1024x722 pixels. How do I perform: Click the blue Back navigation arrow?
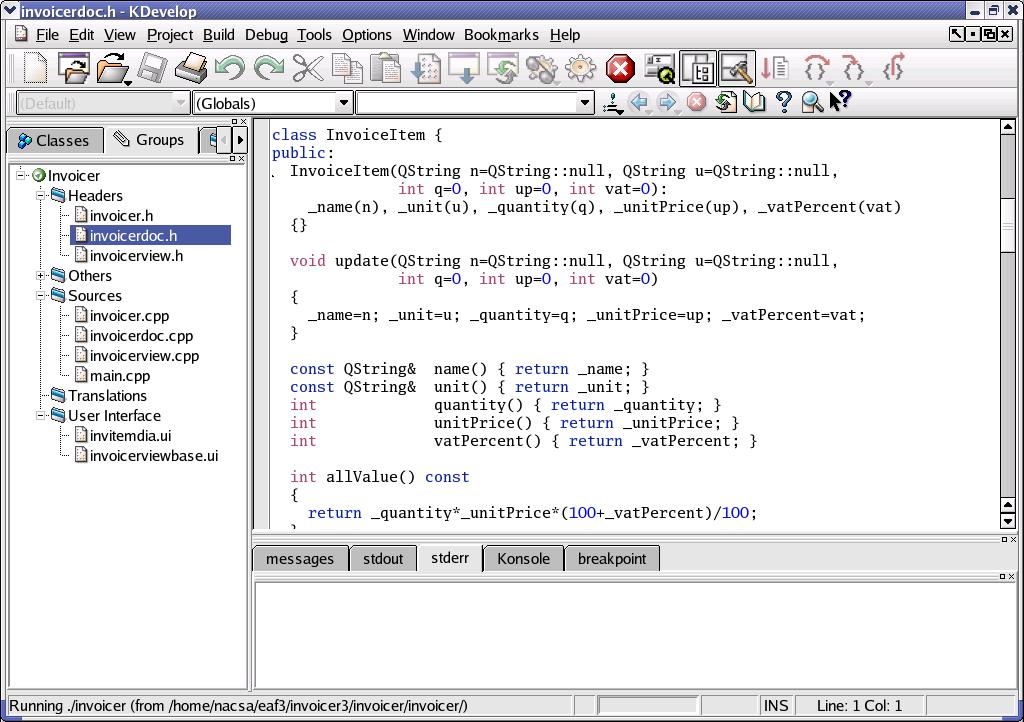click(638, 102)
